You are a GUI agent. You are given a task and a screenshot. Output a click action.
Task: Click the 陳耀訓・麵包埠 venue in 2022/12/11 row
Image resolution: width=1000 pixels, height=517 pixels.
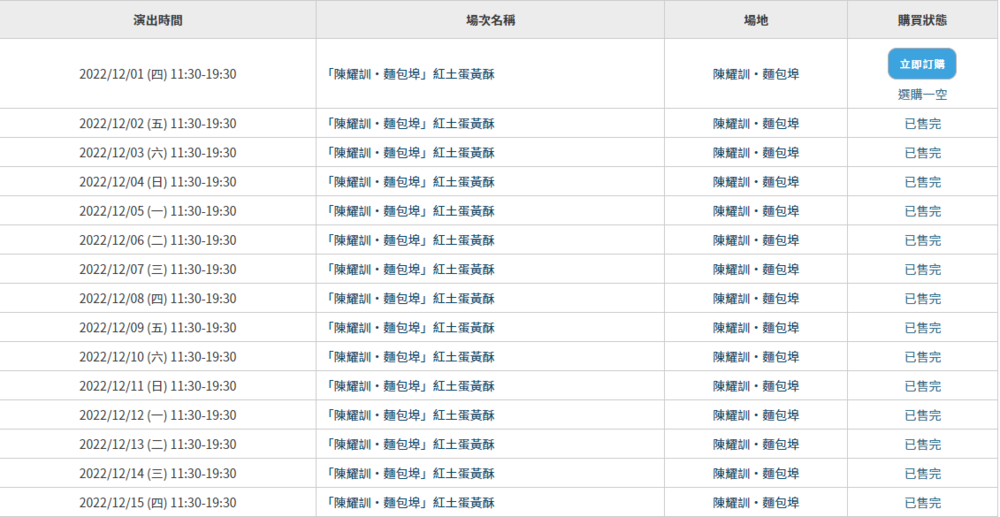755,386
